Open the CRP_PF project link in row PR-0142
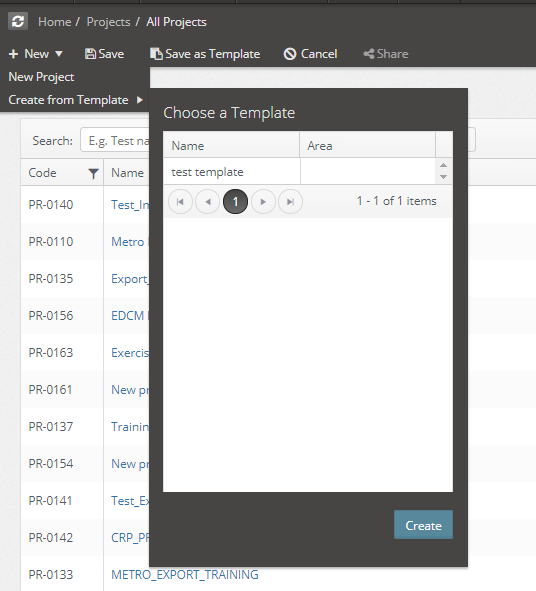Viewport: 536px width, 591px height. (130, 537)
